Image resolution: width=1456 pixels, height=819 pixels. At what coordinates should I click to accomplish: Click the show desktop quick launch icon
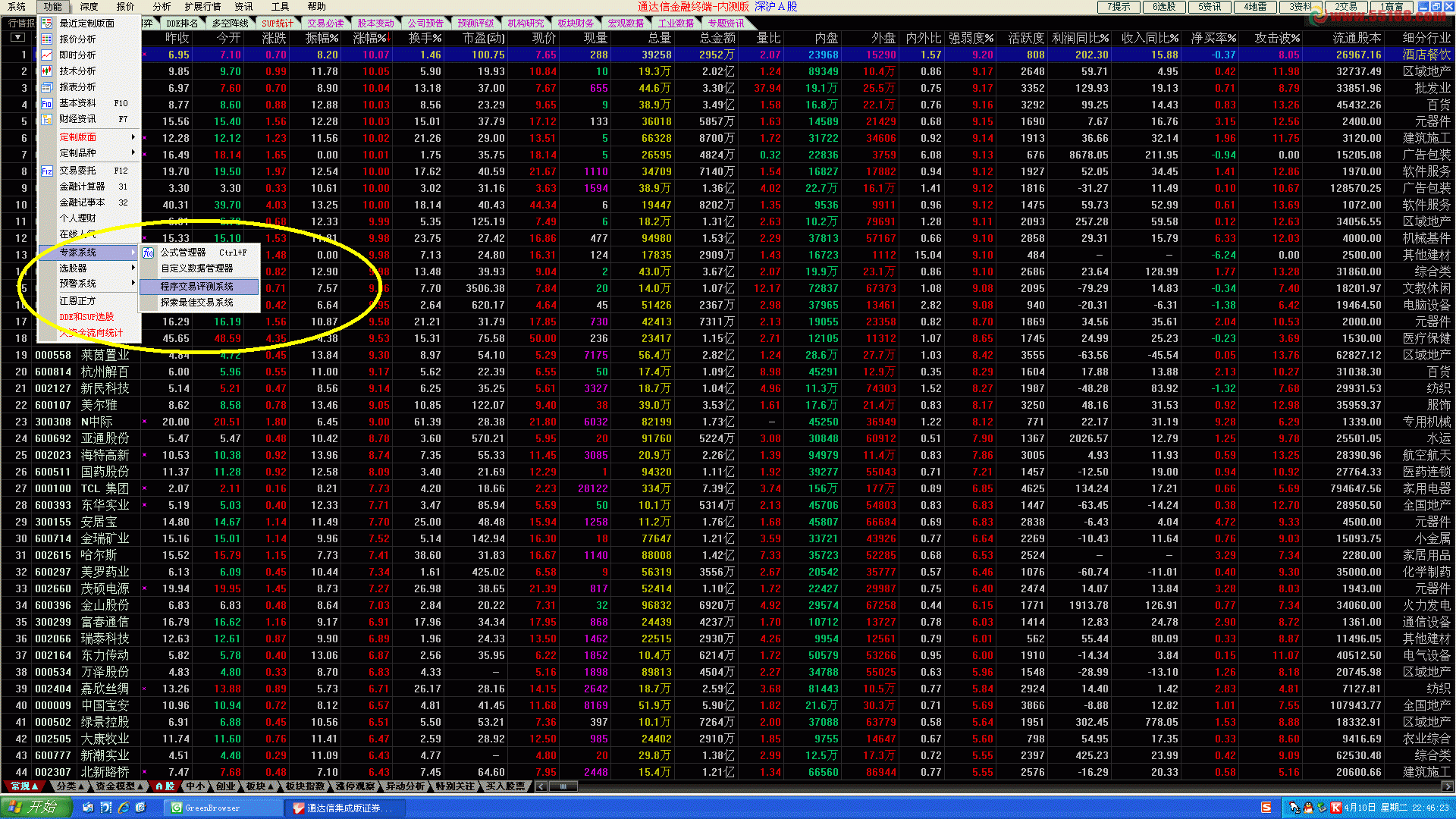[88, 808]
